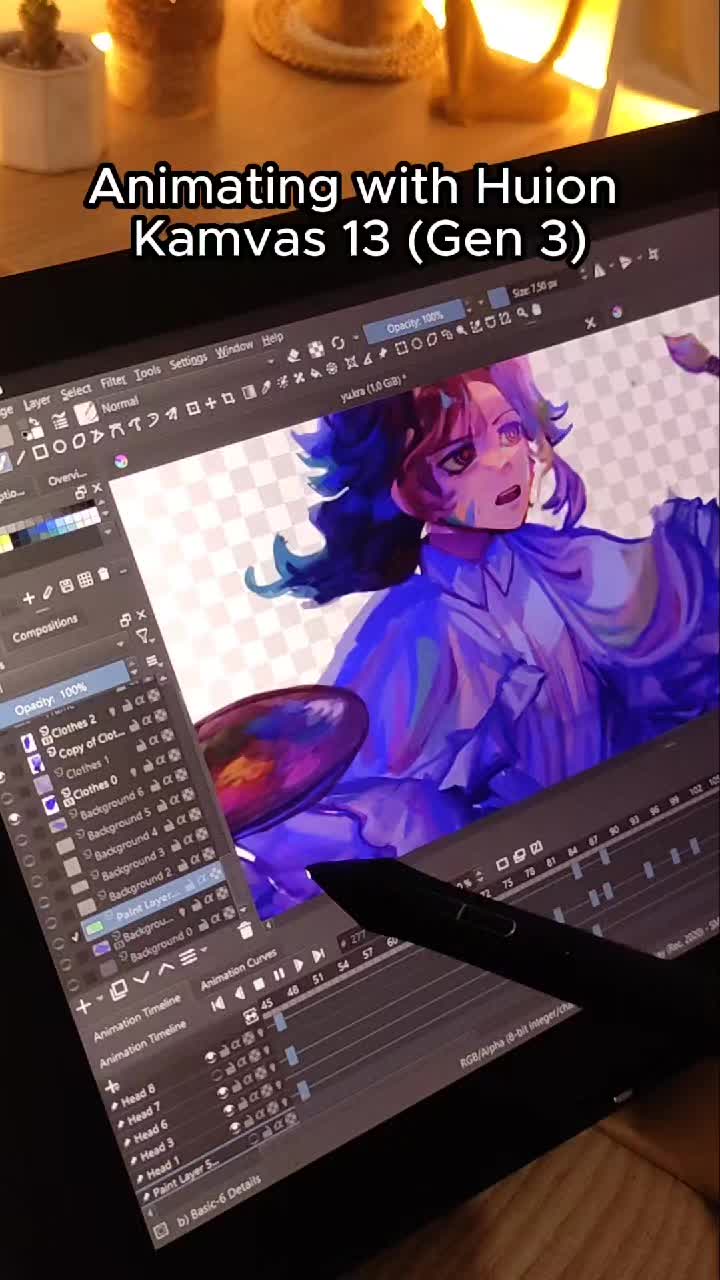720x1280 pixels.
Task: Jump to first animation frame
Action: tap(218, 1004)
